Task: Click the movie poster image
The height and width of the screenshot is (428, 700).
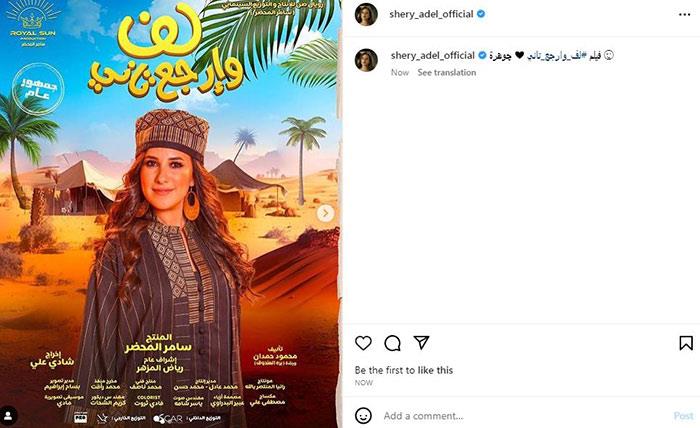Action: (x=170, y=214)
